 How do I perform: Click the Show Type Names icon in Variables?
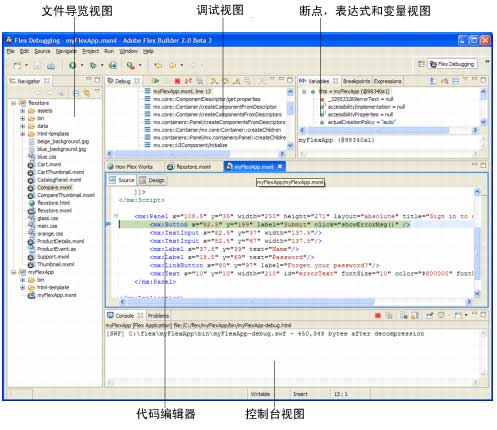[433, 81]
